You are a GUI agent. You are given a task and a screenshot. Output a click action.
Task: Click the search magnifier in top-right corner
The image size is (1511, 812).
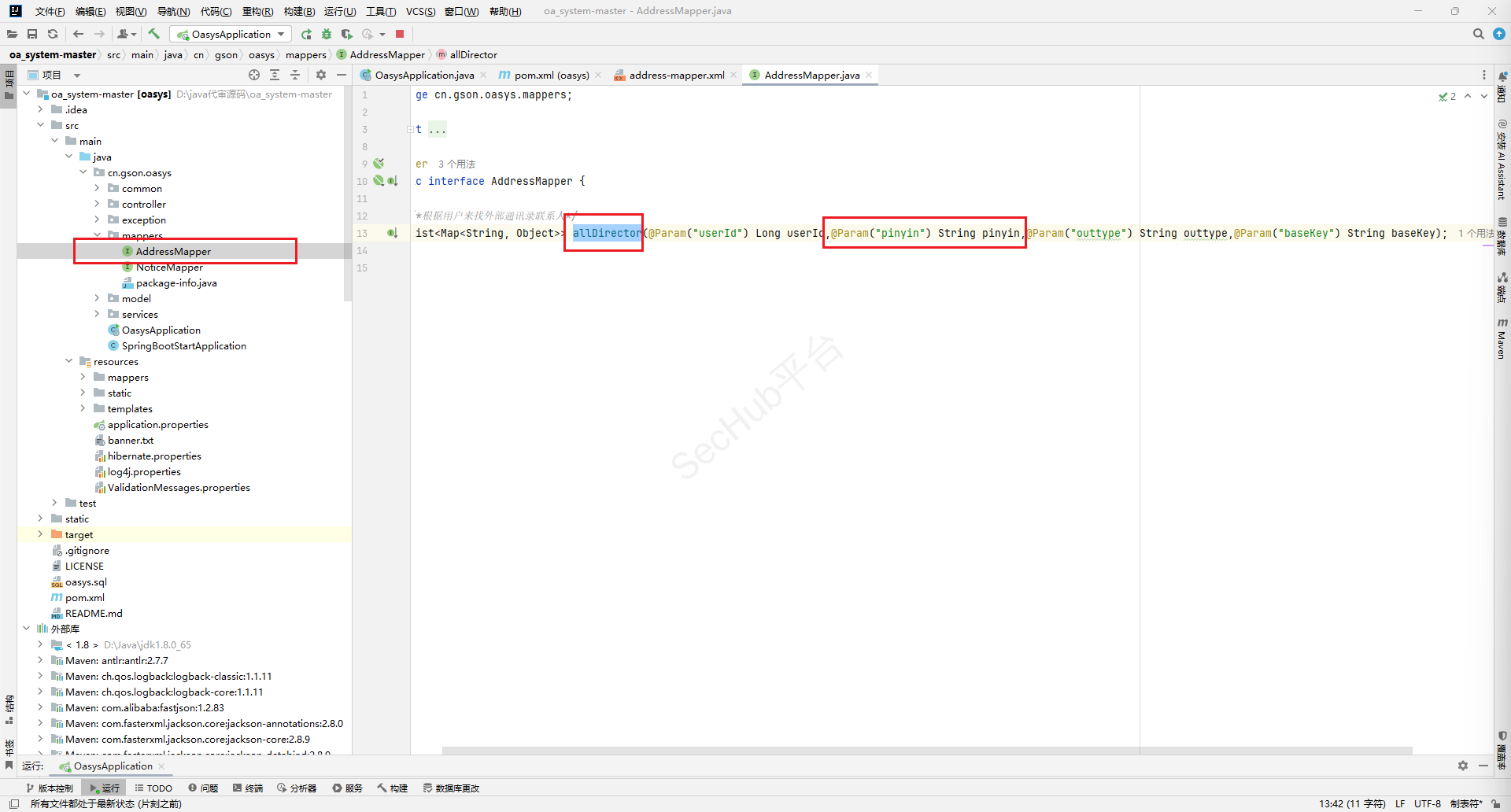pyautogui.click(x=1478, y=34)
